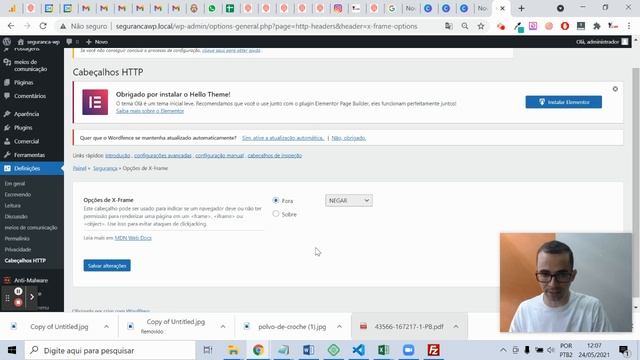Open FileZilla from taskbar
This screenshot has height=360, width=640.
click(433, 350)
